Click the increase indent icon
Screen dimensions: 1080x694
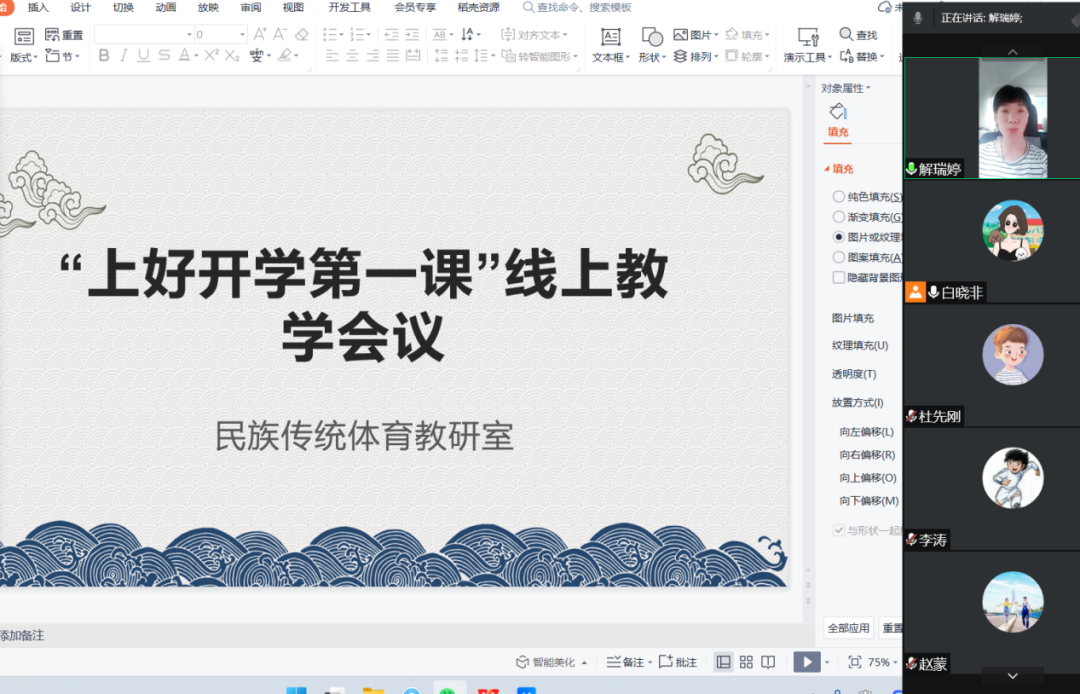tap(412, 34)
